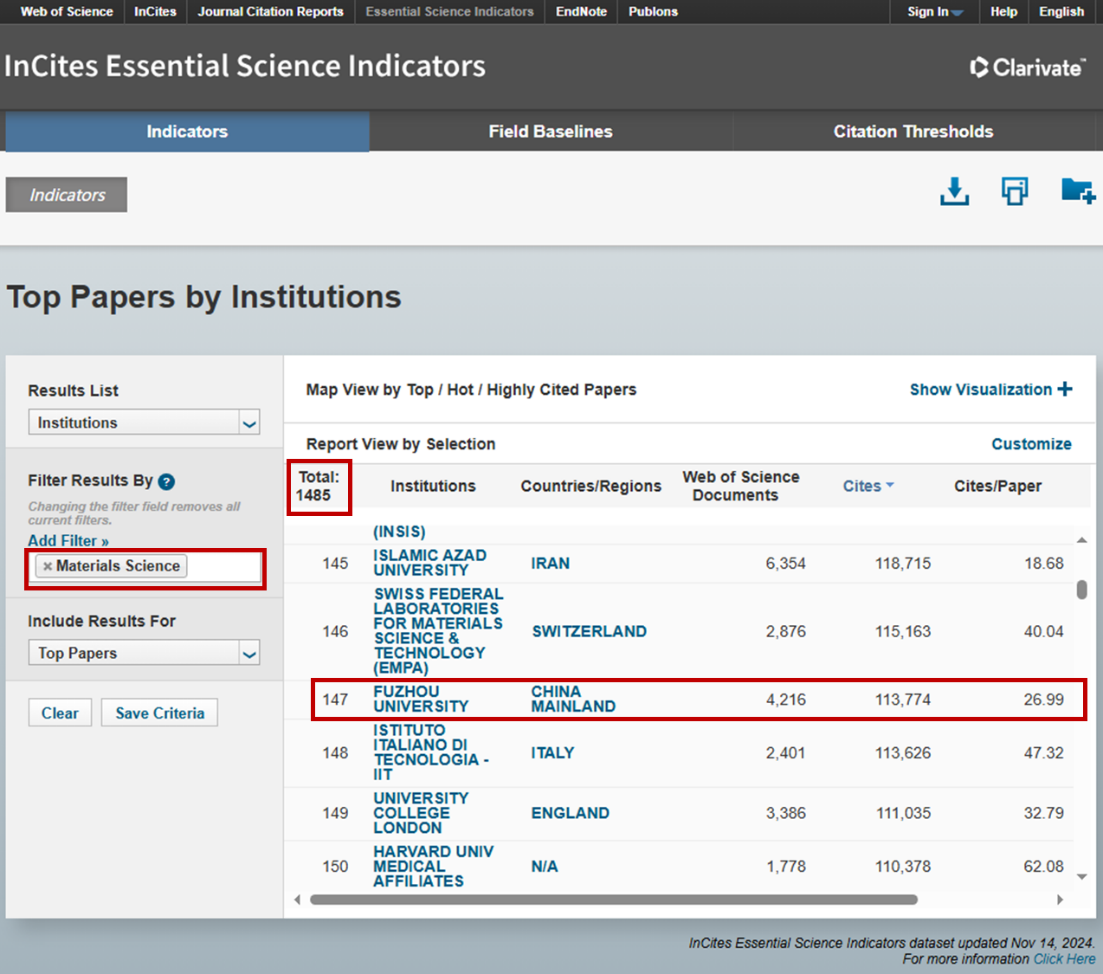The width and height of the screenshot is (1103, 974).
Task: Click the print report icon
Action: [x=1015, y=191]
